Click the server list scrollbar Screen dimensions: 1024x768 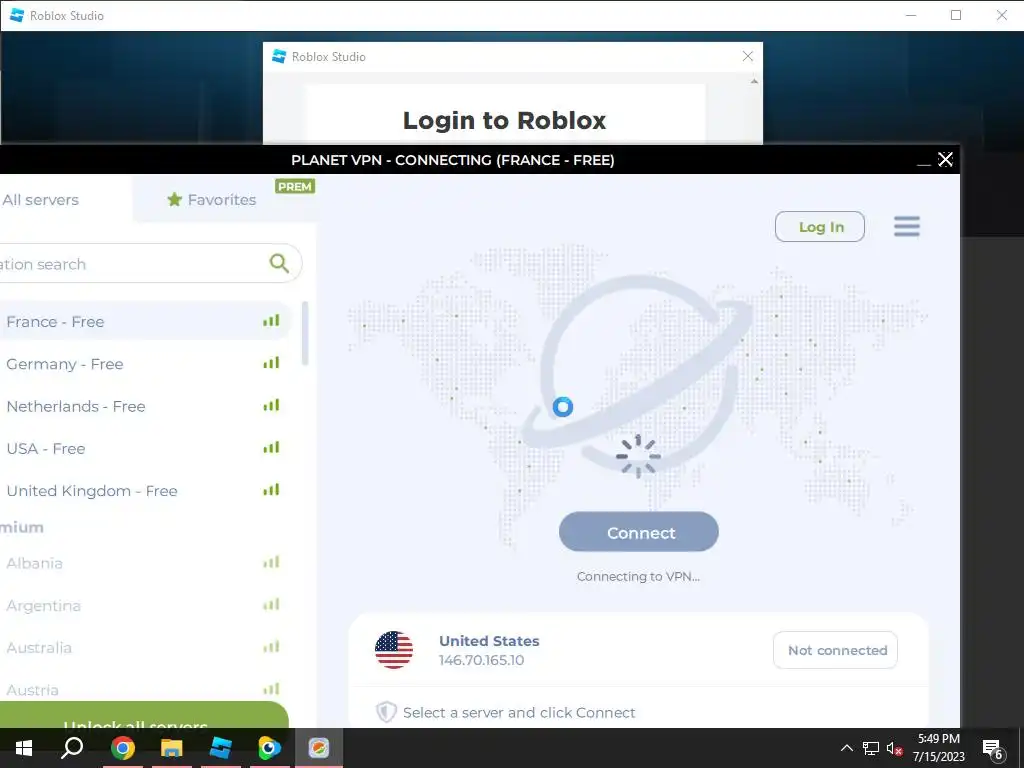point(305,333)
